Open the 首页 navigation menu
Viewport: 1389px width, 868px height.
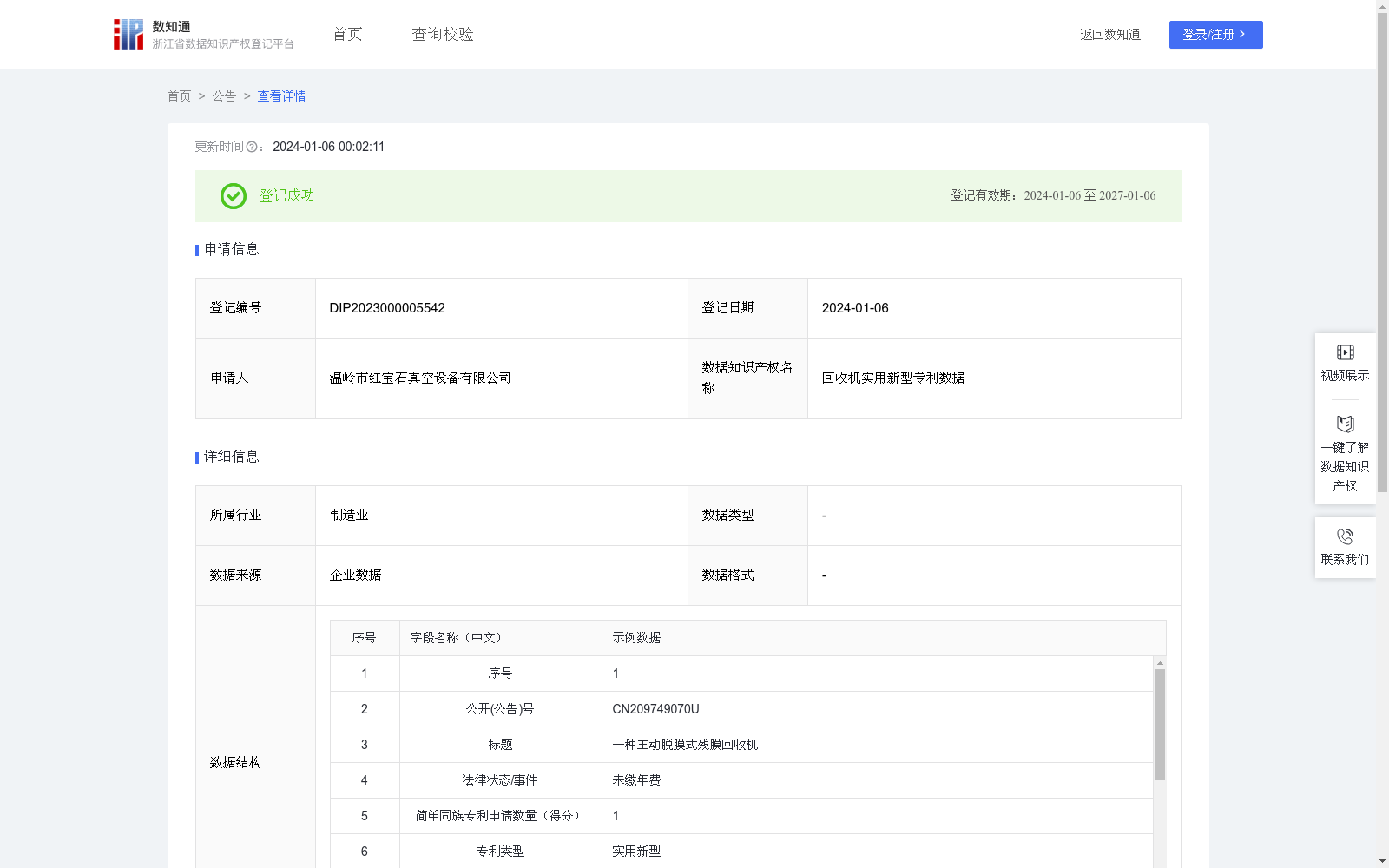click(347, 34)
